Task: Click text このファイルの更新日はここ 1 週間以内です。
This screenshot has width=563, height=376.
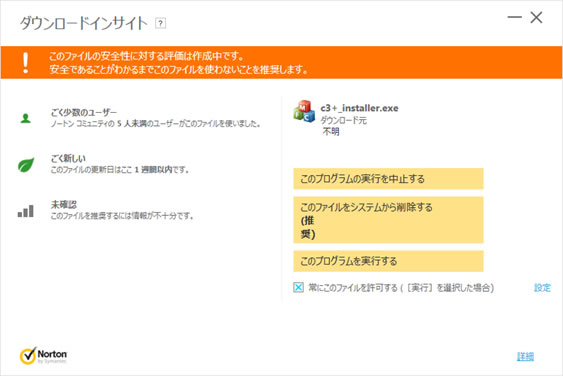Action: (120, 170)
